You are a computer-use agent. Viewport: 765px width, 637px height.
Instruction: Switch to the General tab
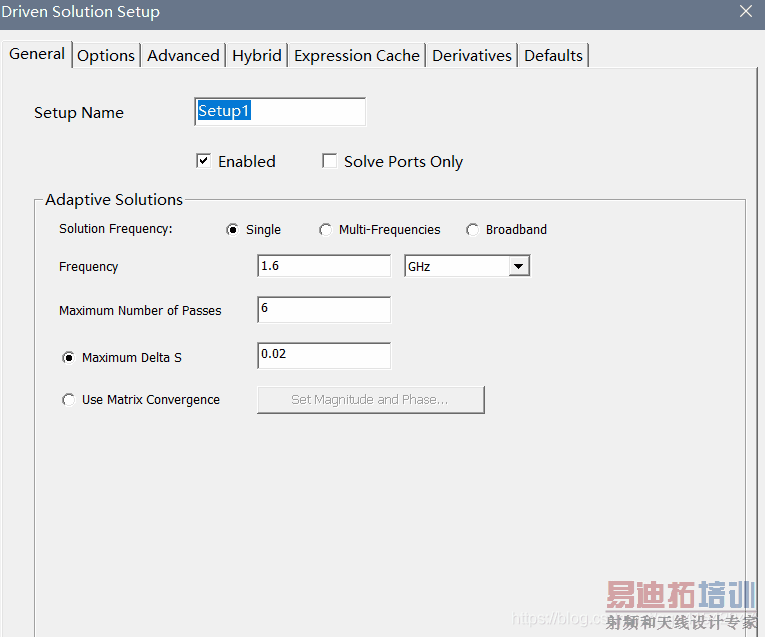(x=37, y=54)
